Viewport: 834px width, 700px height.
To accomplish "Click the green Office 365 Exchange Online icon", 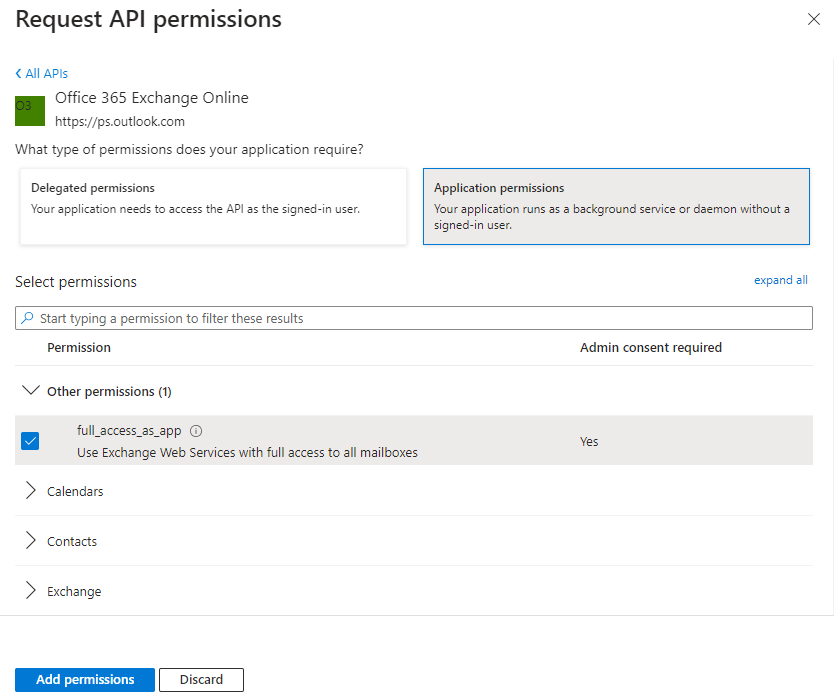I will click(x=30, y=111).
